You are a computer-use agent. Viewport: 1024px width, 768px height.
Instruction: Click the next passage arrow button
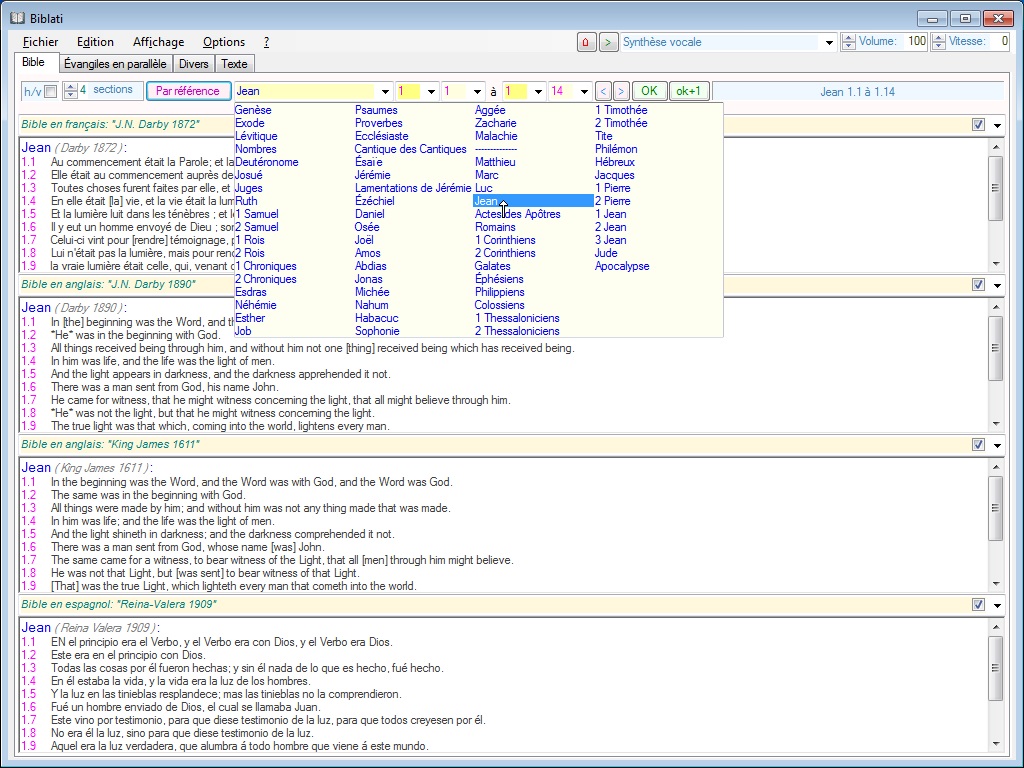coord(621,91)
